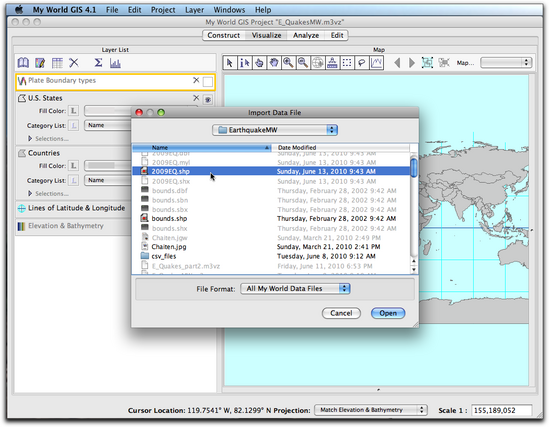Open the Projection dropdown

[x=371, y=410]
